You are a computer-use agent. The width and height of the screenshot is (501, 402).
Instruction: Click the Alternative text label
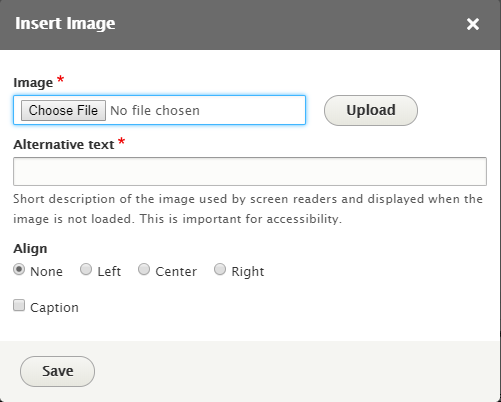pos(64,145)
